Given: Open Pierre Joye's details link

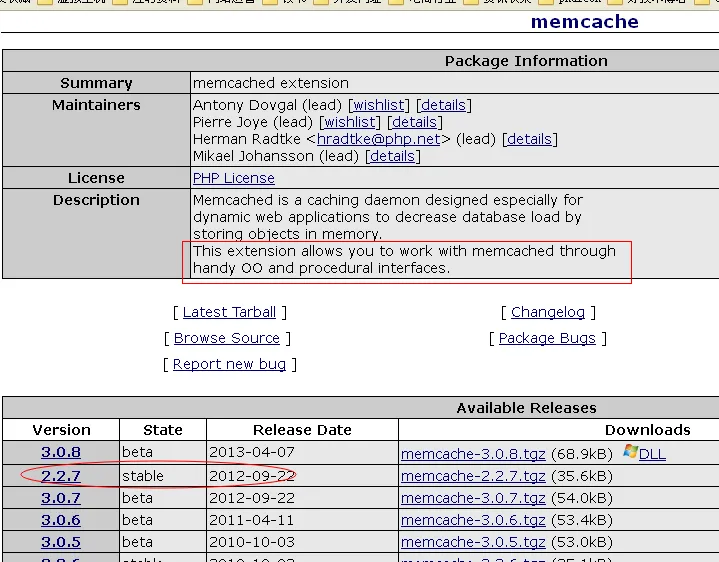Looking at the screenshot, I should tap(415, 122).
